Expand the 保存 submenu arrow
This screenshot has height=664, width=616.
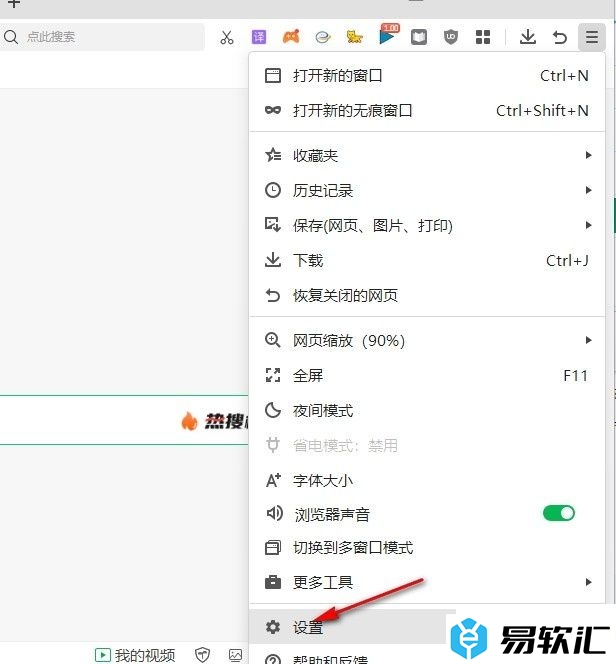point(588,225)
